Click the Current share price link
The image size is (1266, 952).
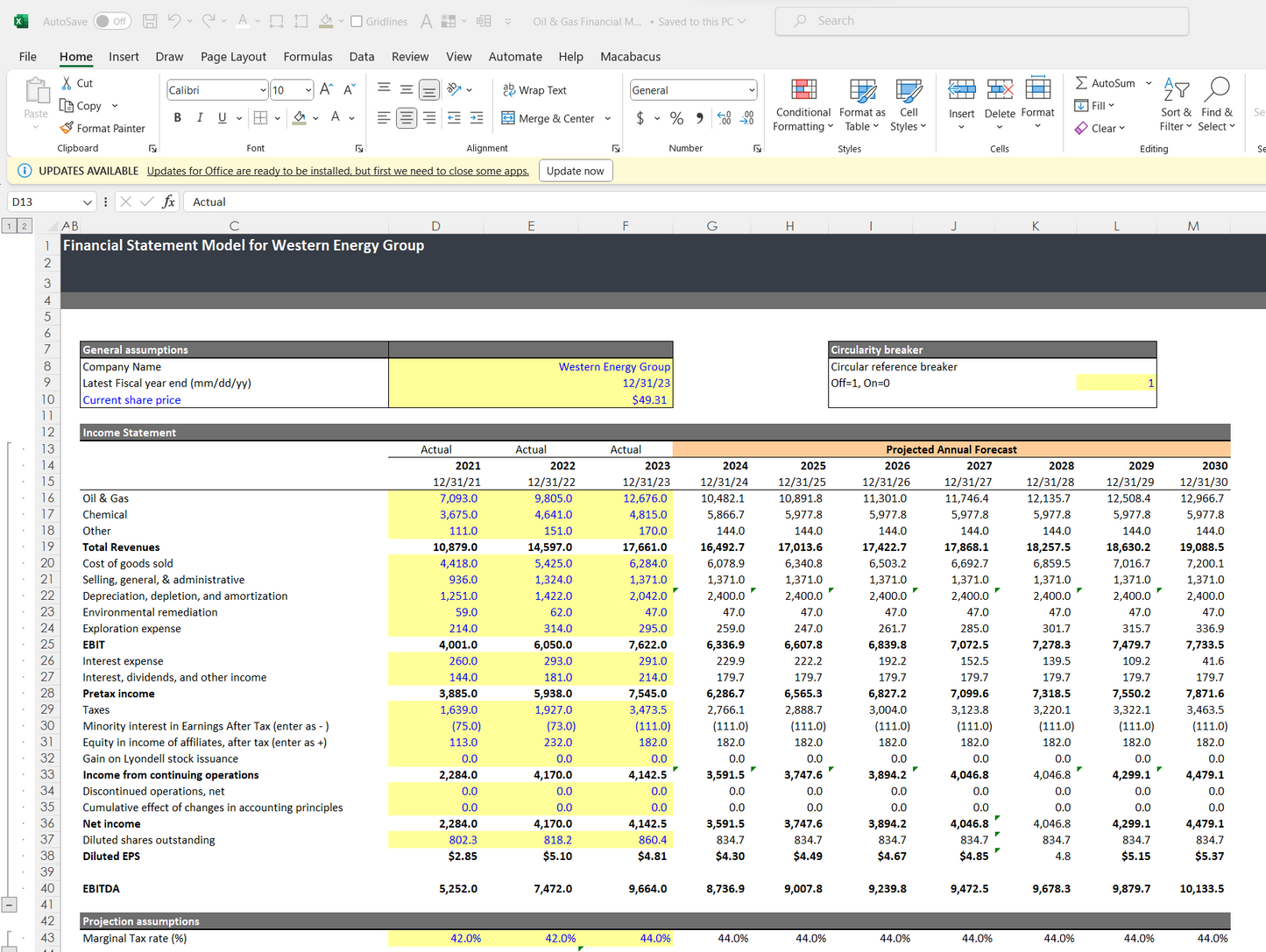pos(131,400)
